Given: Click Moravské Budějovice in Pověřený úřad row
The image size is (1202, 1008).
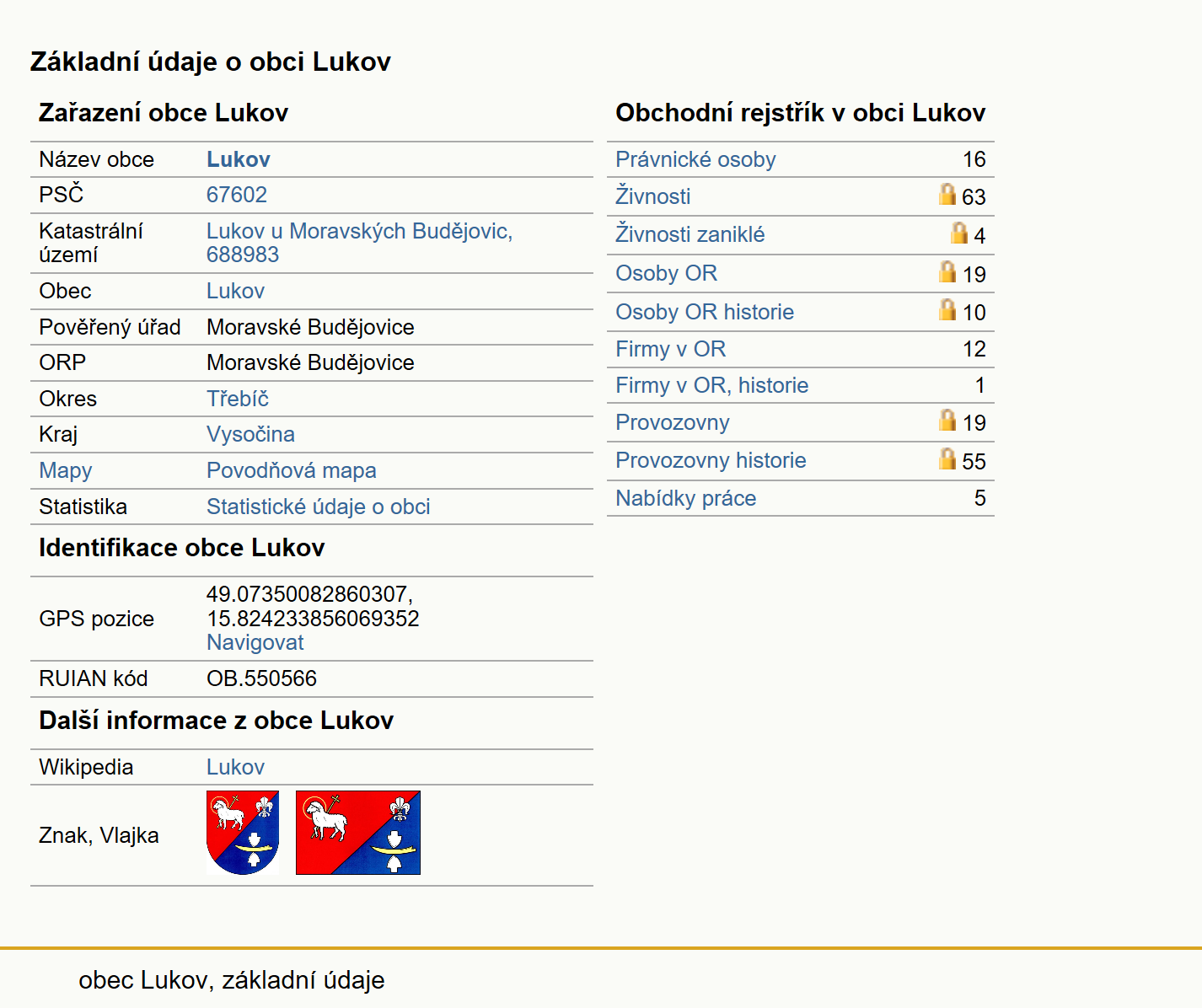Looking at the screenshot, I should [x=310, y=327].
